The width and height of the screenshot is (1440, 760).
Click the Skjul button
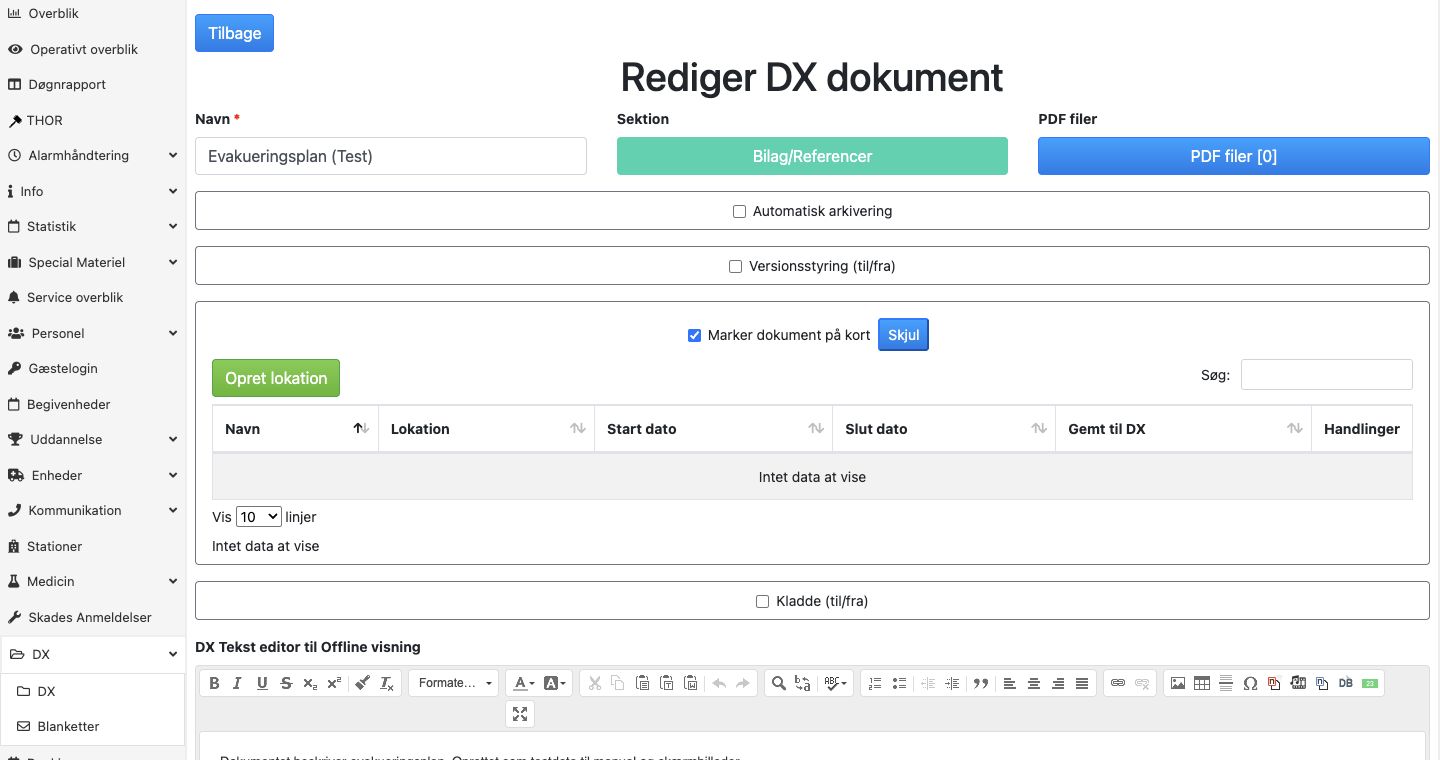(x=903, y=335)
